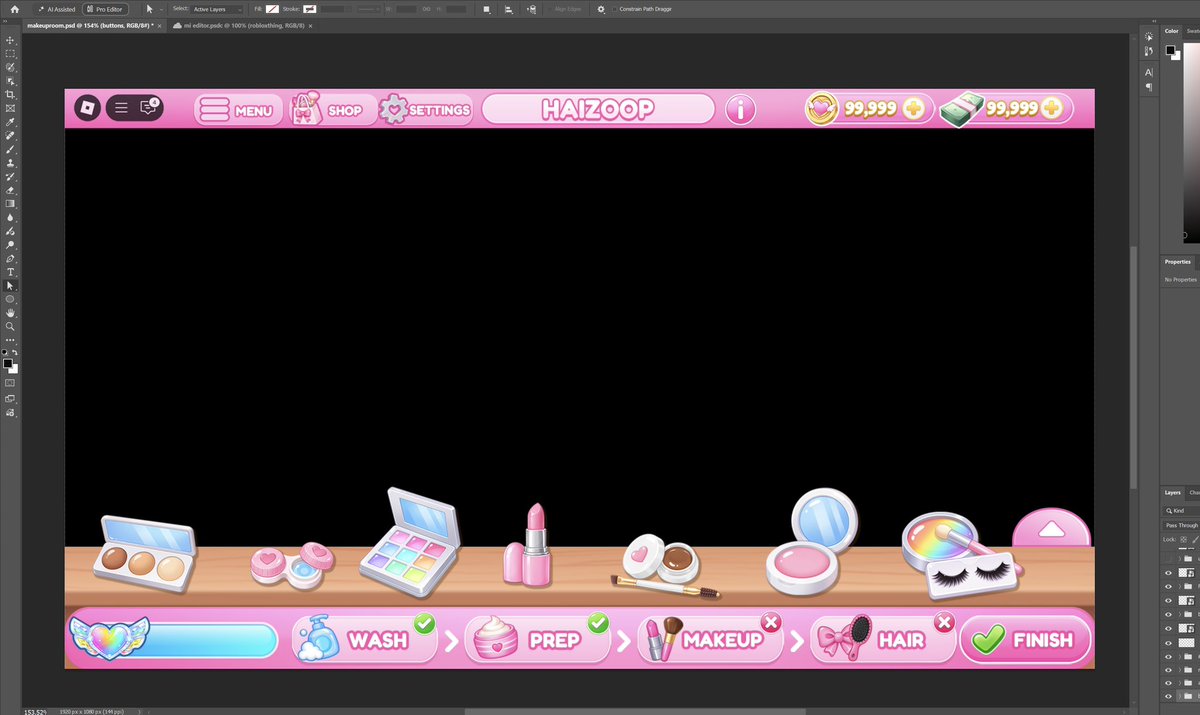Viewport: 1200px width, 715px height.
Task: Swap foreground and background colors in toolbar
Action: click(x=15, y=352)
